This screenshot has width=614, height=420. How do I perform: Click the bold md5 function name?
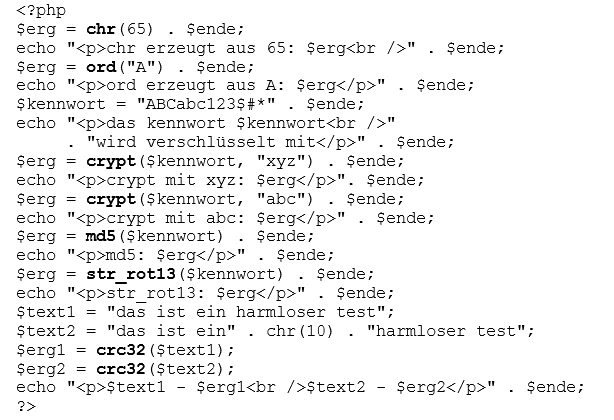coord(103,236)
